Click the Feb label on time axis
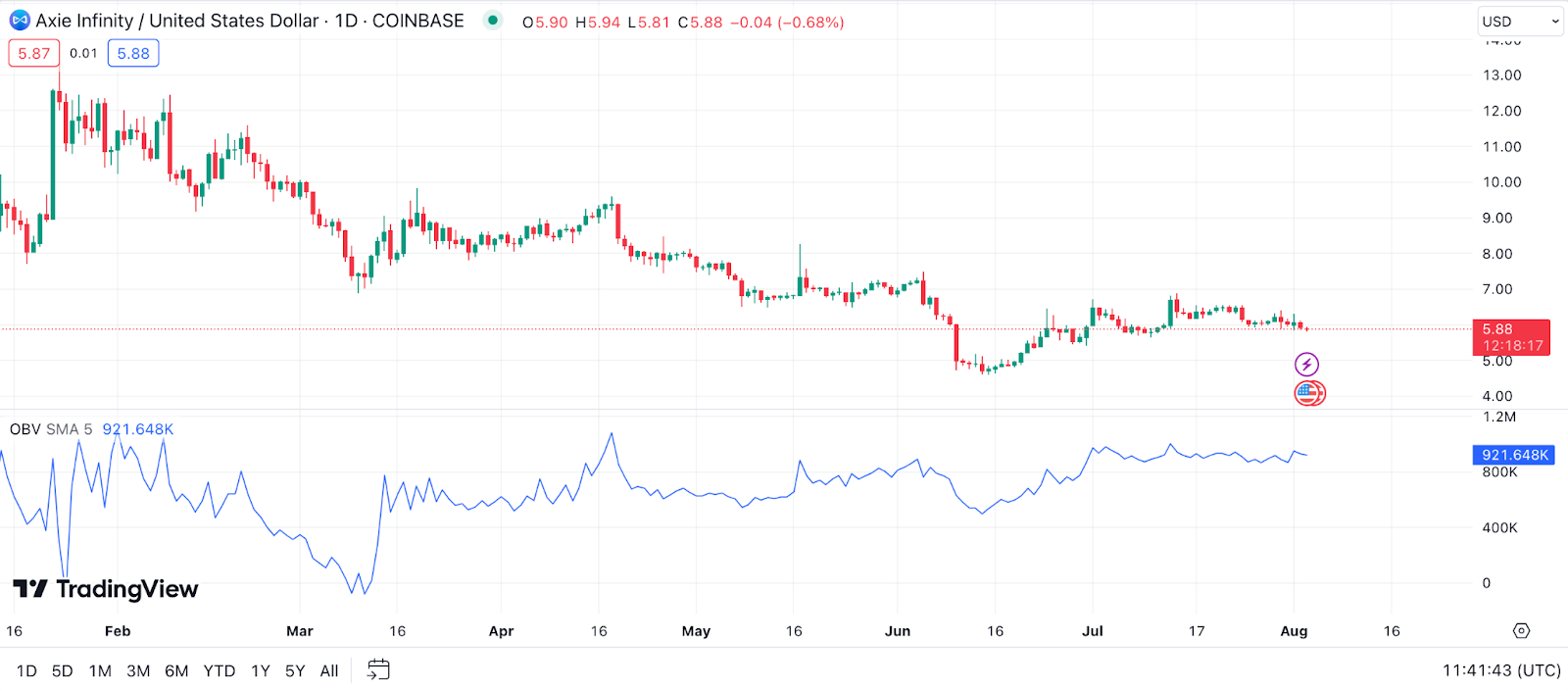 [118, 631]
